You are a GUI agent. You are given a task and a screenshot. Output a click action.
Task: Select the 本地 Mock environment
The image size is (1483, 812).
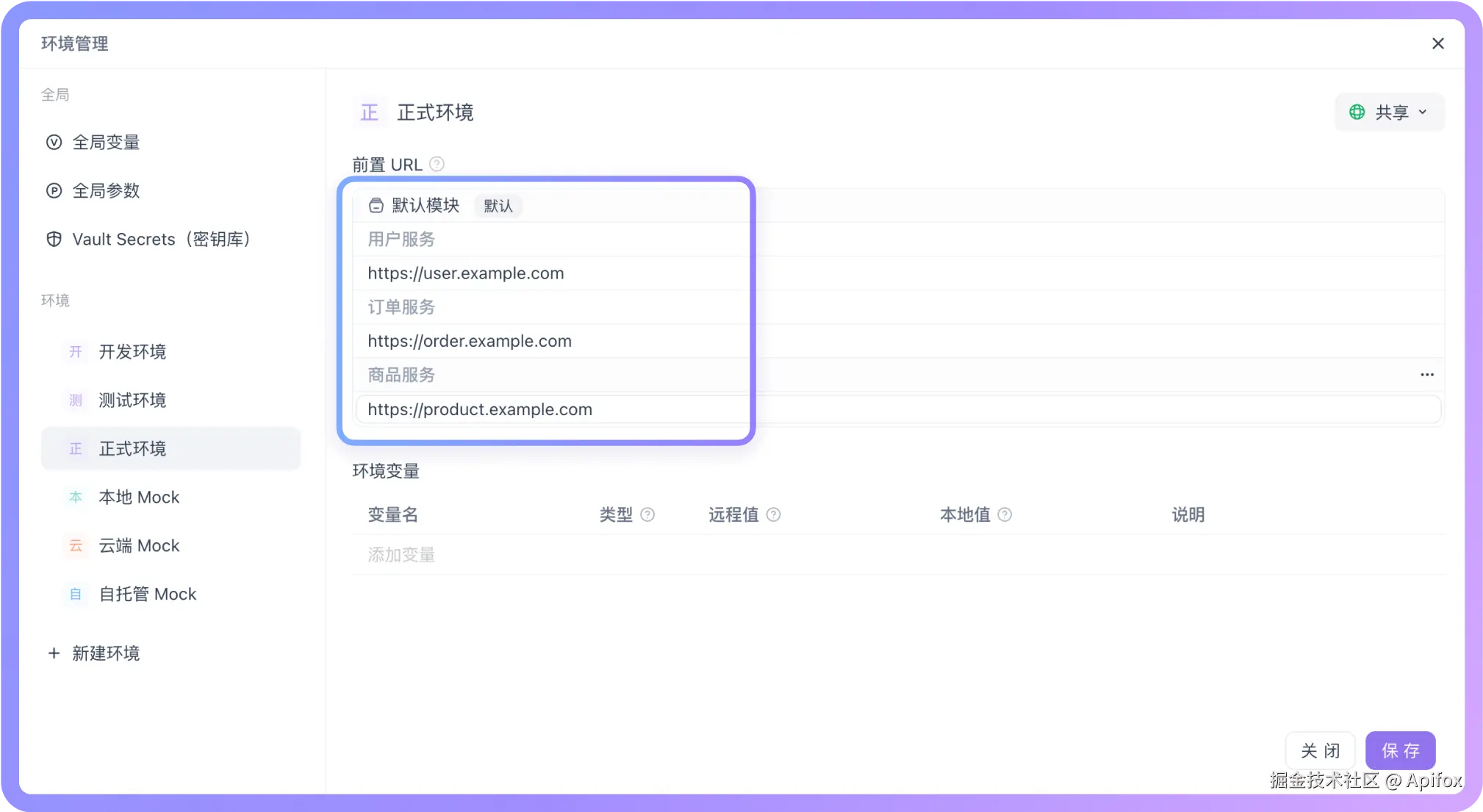139,497
